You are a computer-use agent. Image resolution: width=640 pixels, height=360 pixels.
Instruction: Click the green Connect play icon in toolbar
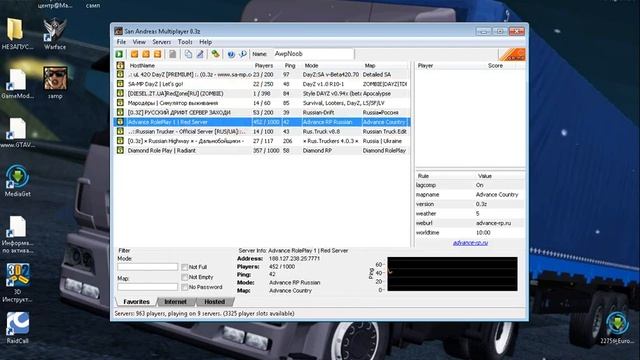coord(119,54)
